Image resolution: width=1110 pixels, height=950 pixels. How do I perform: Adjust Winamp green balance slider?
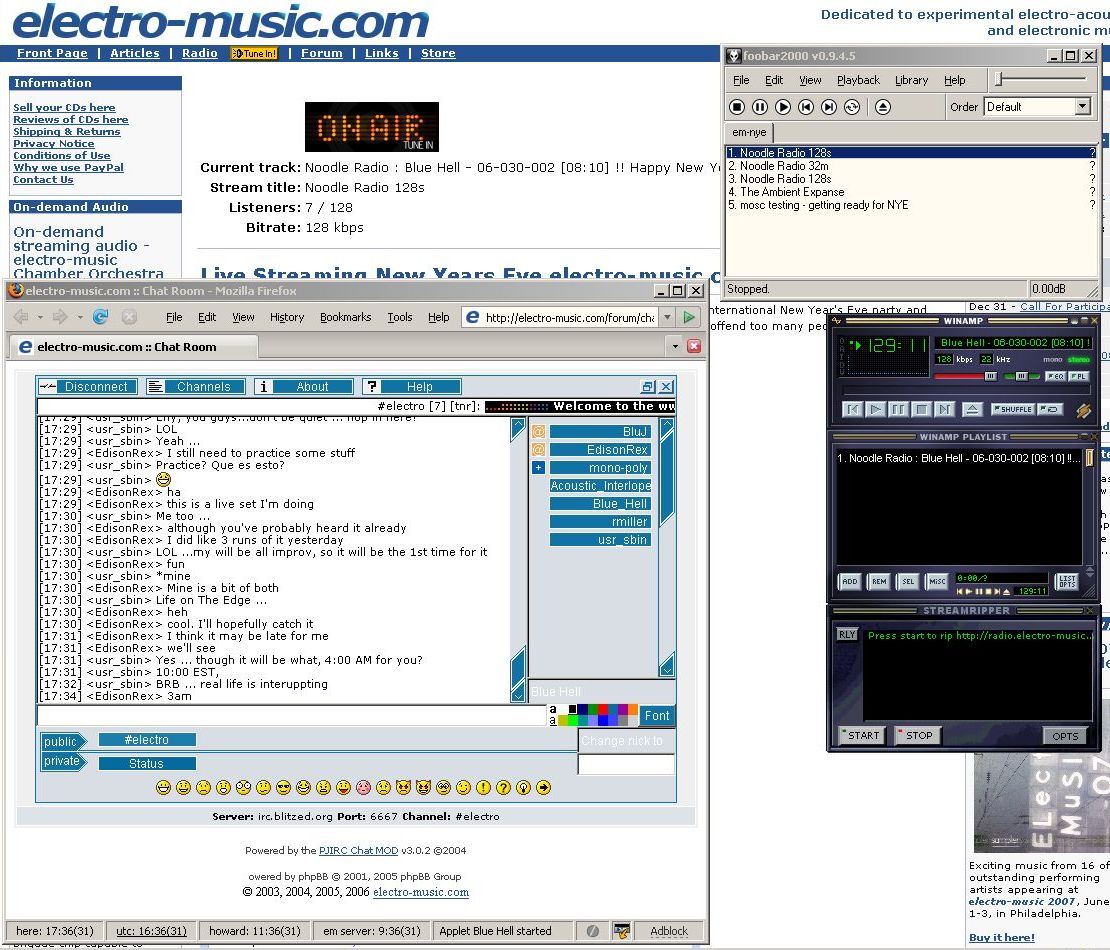1021,377
